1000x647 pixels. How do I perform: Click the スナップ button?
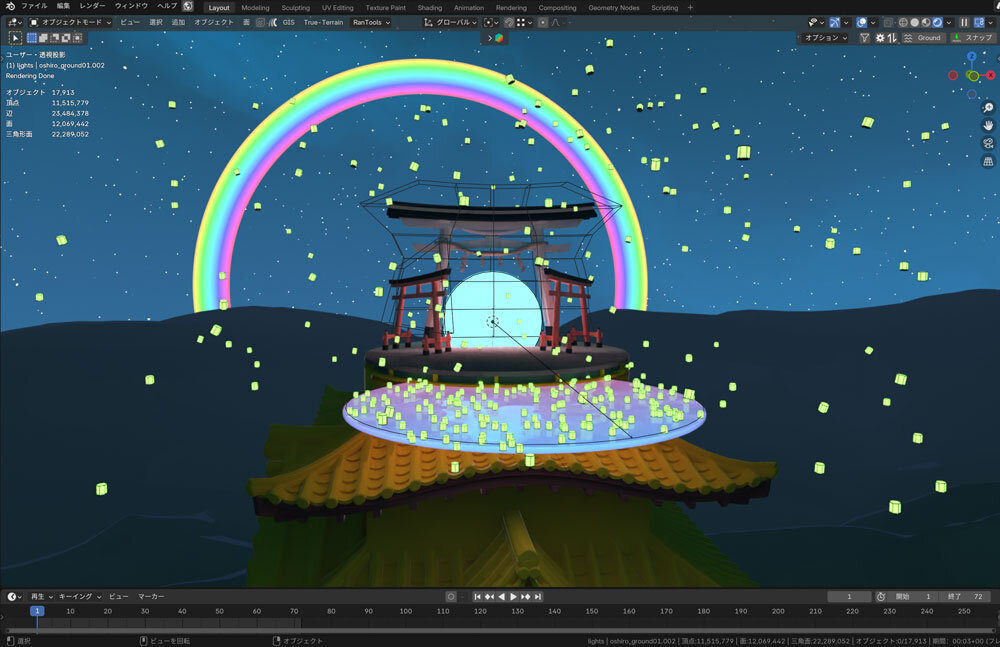pyautogui.click(x=971, y=38)
